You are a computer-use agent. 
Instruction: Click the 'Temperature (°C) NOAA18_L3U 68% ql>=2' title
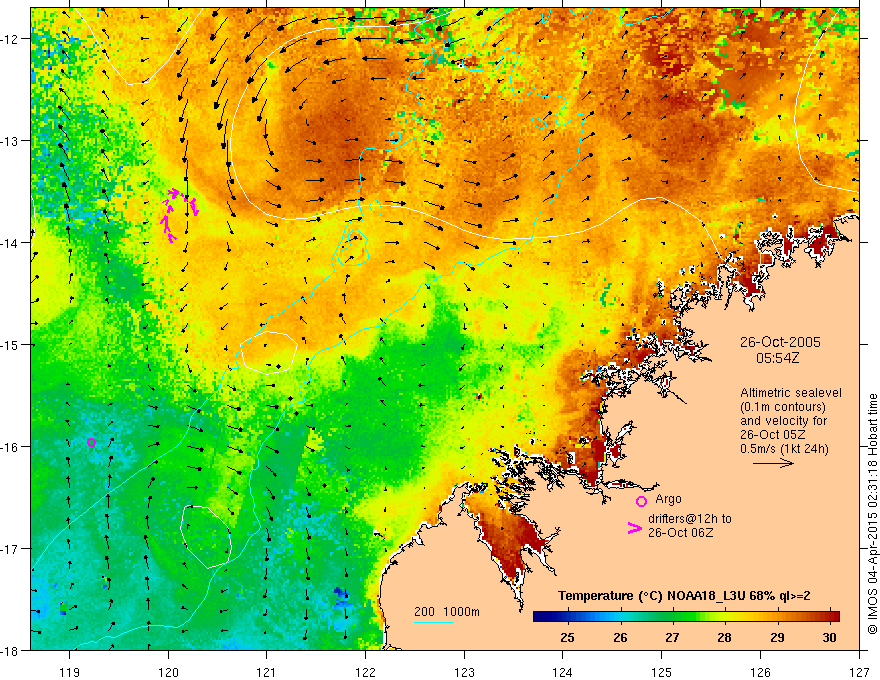[x=684, y=596]
